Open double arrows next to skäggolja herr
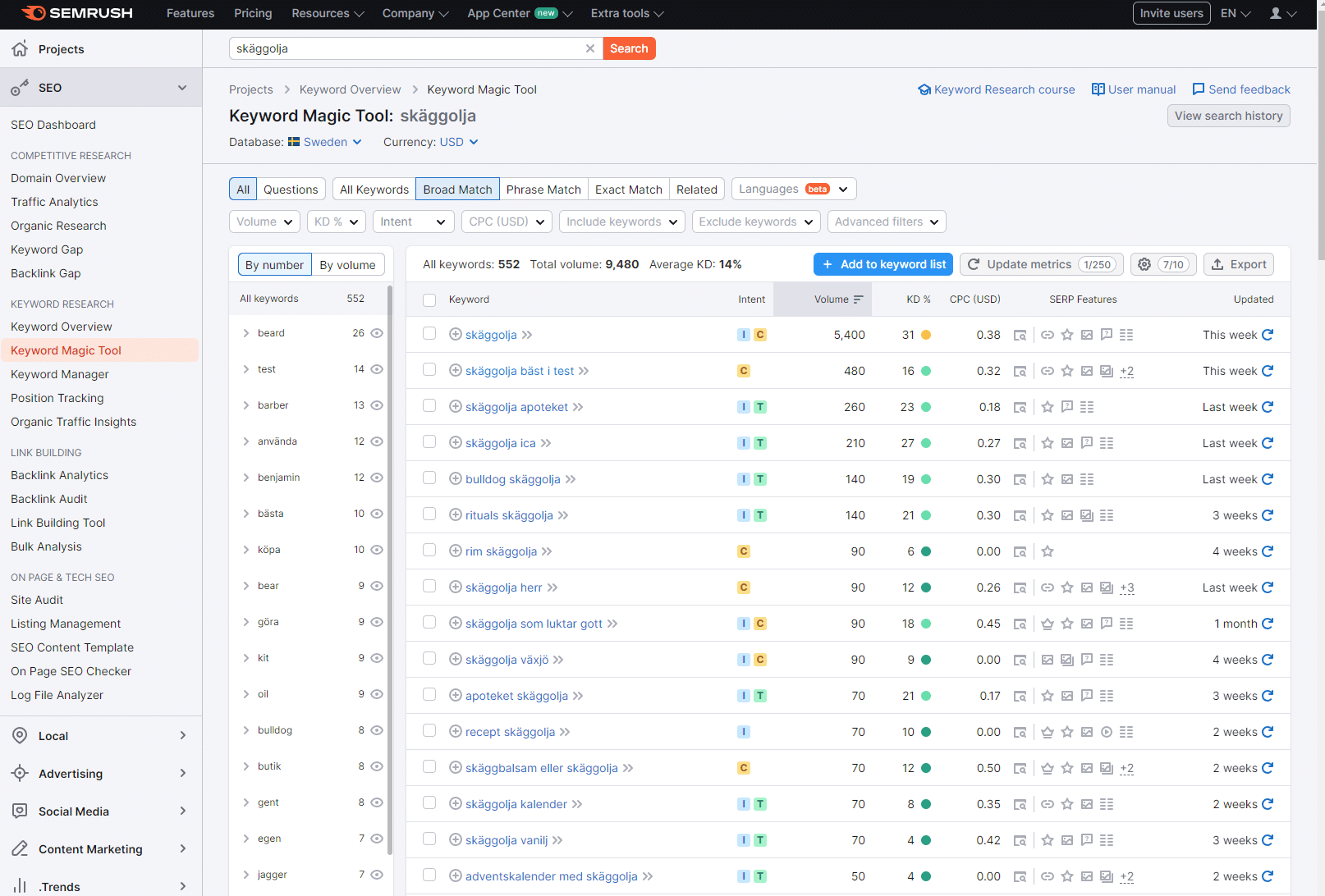1325x896 pixels. click(x=552, y=587)
